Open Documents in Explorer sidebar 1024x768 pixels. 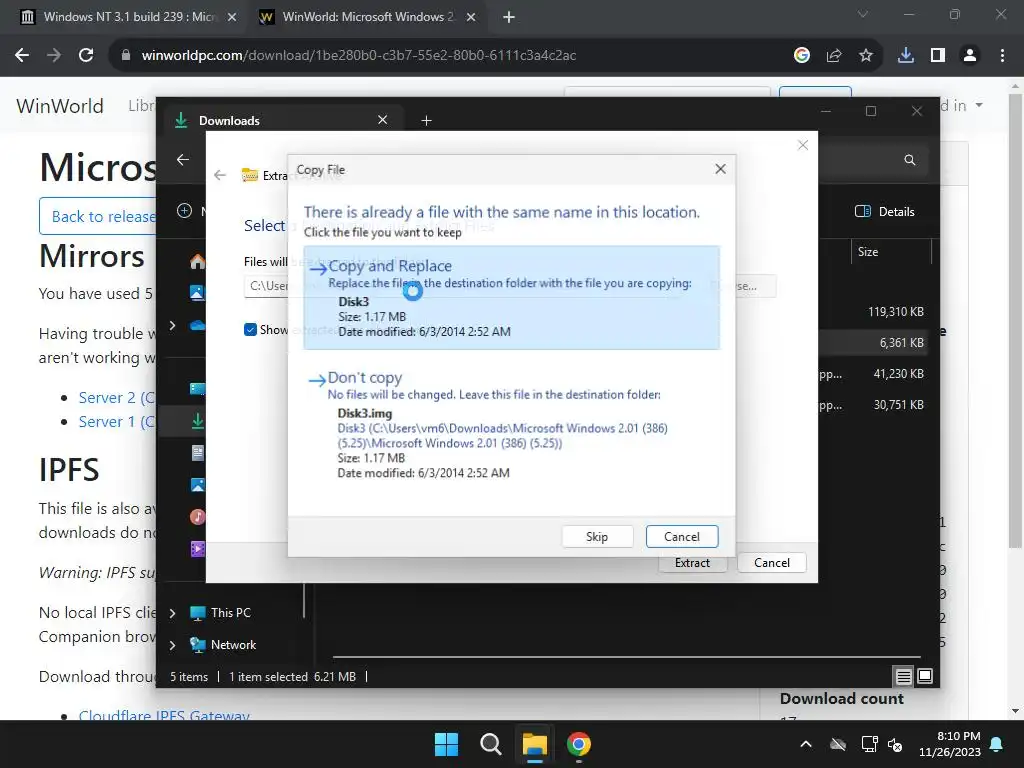coord(197,453)
